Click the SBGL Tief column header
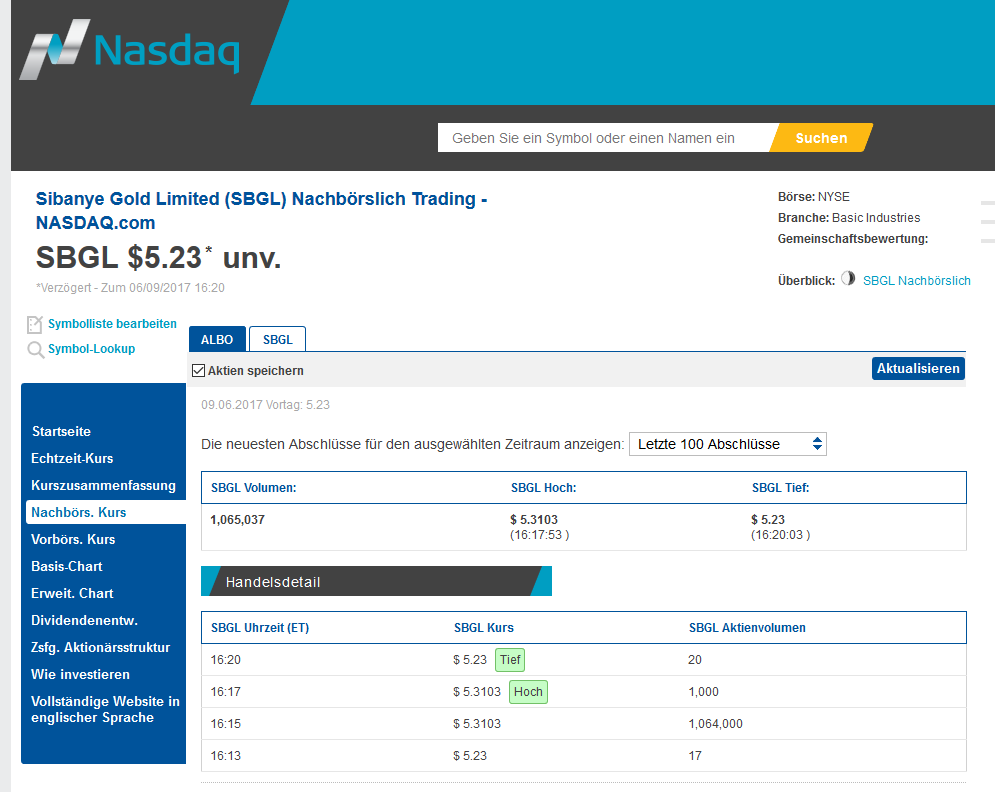Screen dimensions: 995x792 tap(781, 488)
